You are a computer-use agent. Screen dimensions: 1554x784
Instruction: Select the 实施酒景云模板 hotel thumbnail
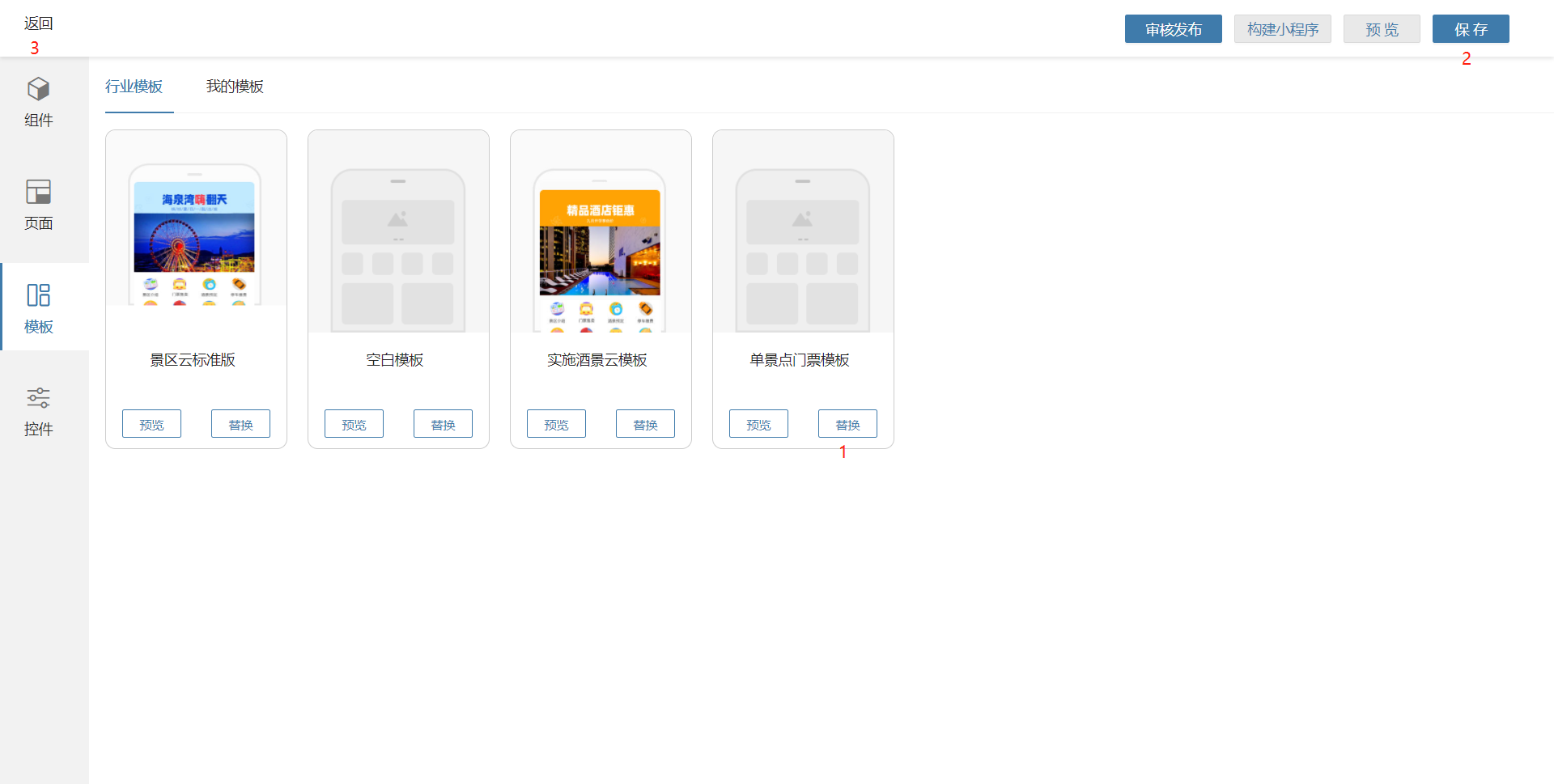(x=600, y=249)
